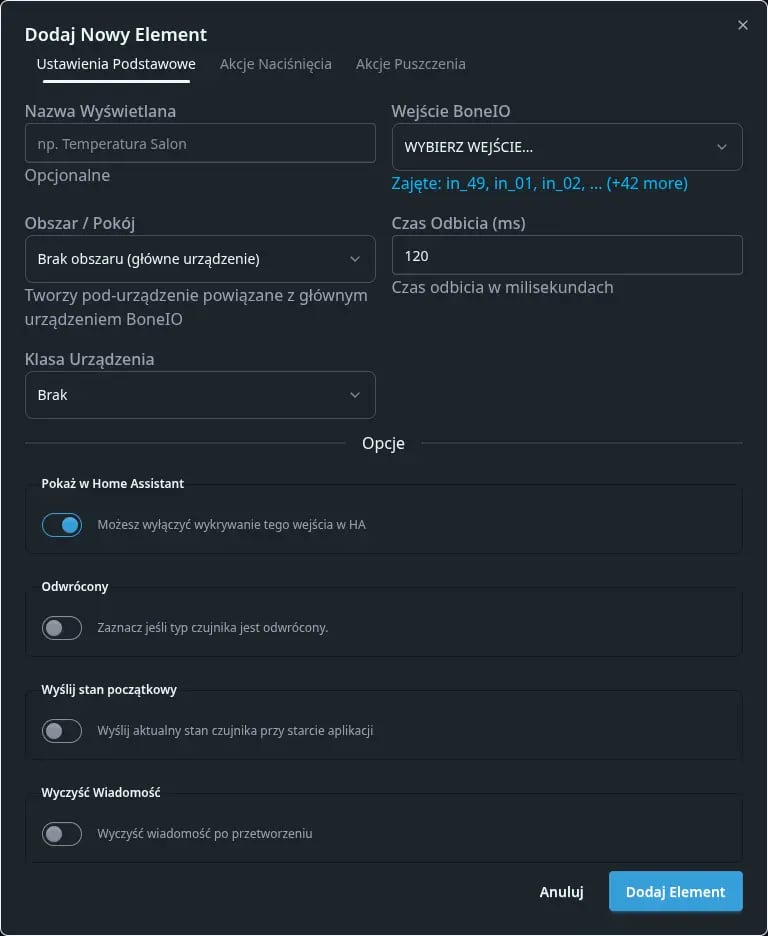Click the Opcje section divider label
This screenshot has height=936, width=768.
click(383, 443)
